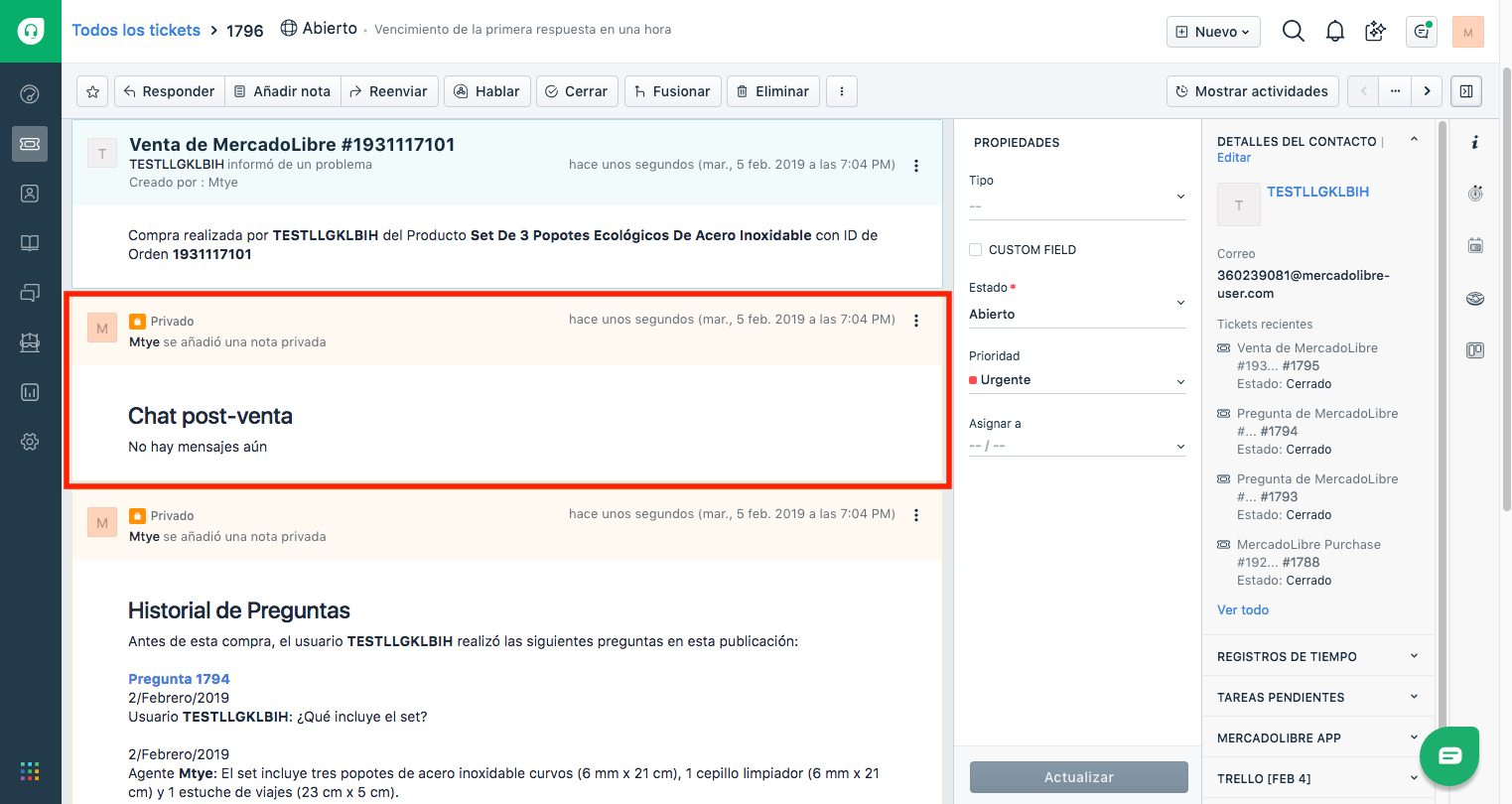Expand the MercadoLibre App section

click(1318, 737)
